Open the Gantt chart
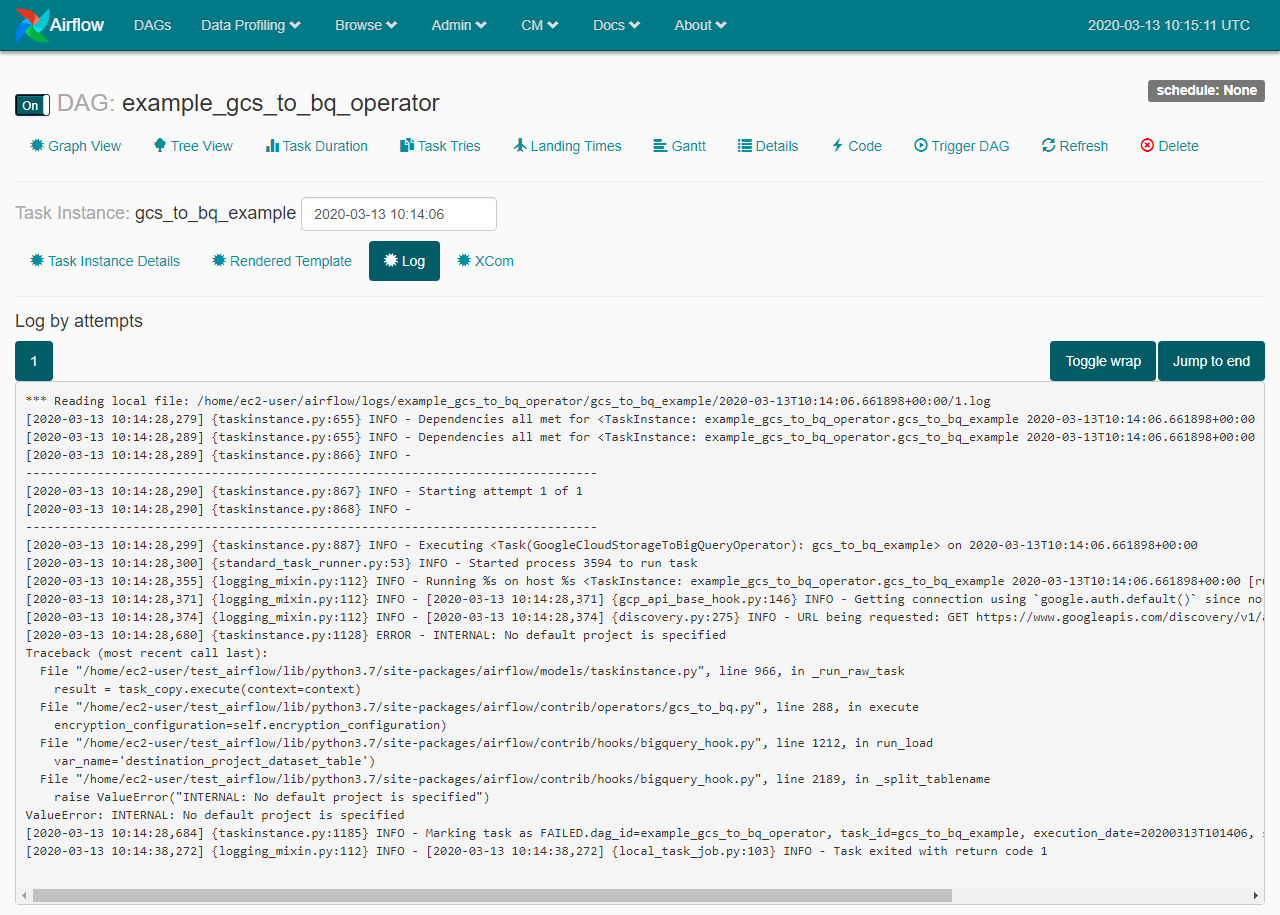This screenshot has height=915, width=1280. (x=679, y=146)
